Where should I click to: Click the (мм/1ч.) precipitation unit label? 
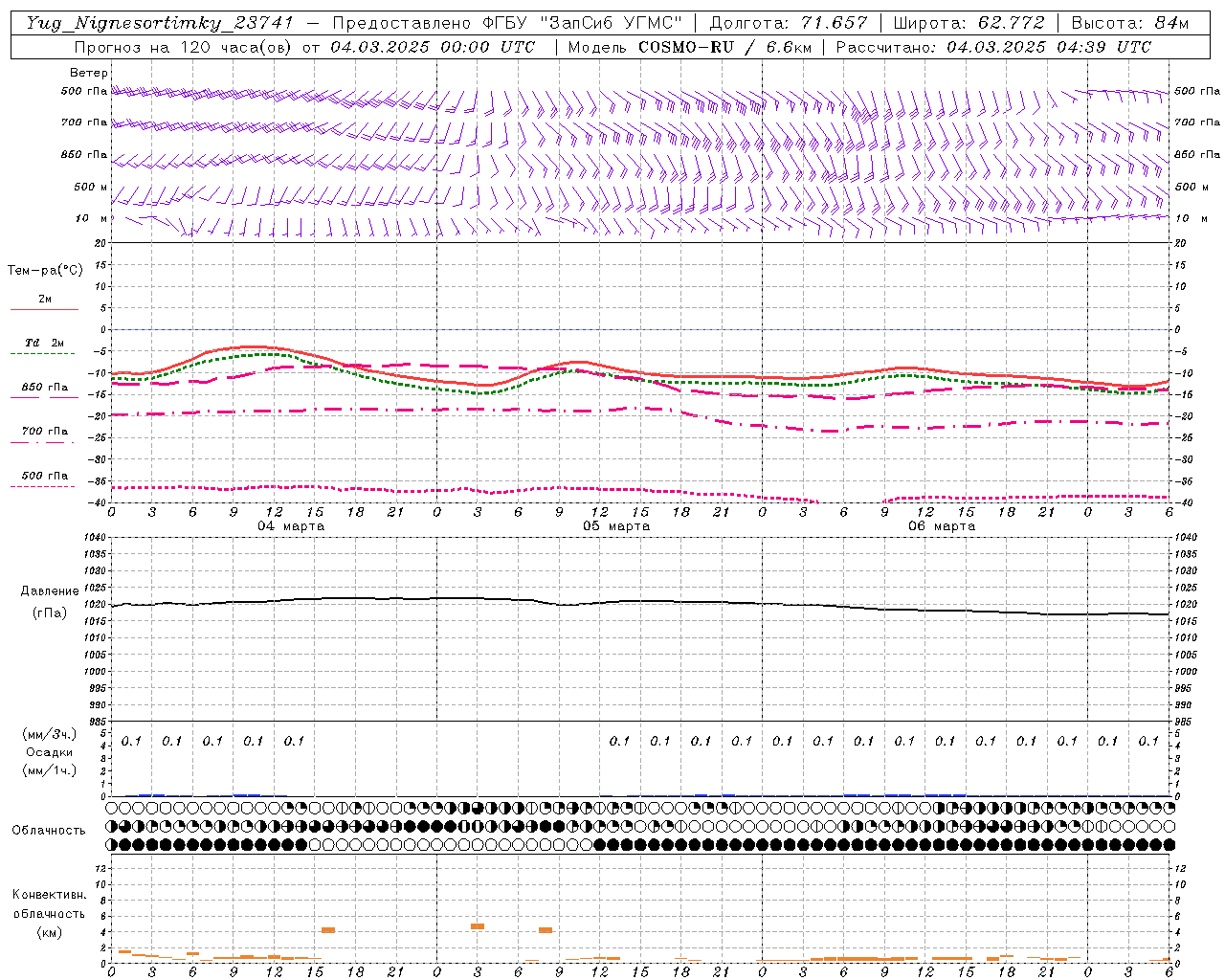[50, 770]
